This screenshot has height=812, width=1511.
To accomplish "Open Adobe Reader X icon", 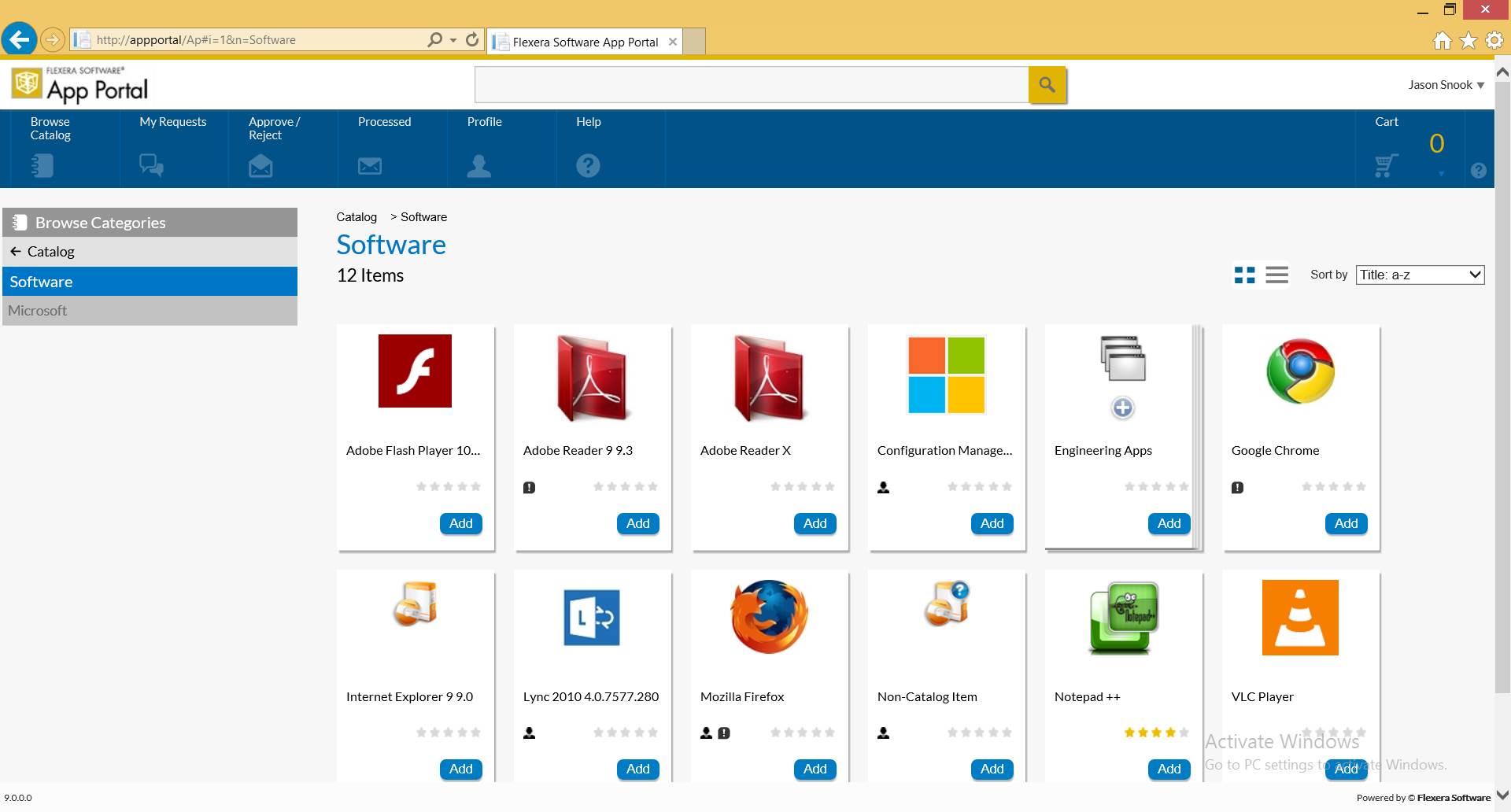I will [x=769, y=378].
